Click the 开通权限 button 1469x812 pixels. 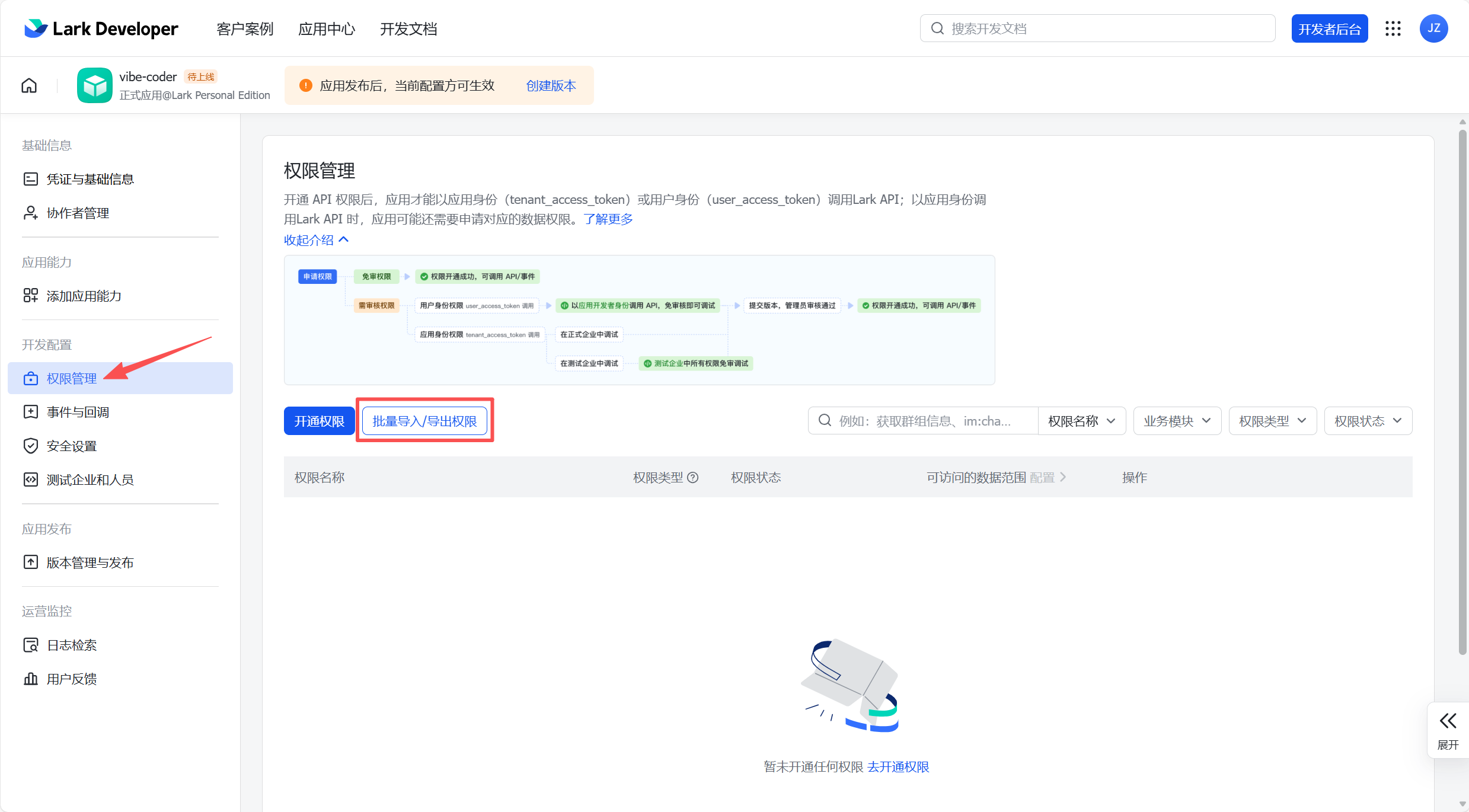[318, 420]
